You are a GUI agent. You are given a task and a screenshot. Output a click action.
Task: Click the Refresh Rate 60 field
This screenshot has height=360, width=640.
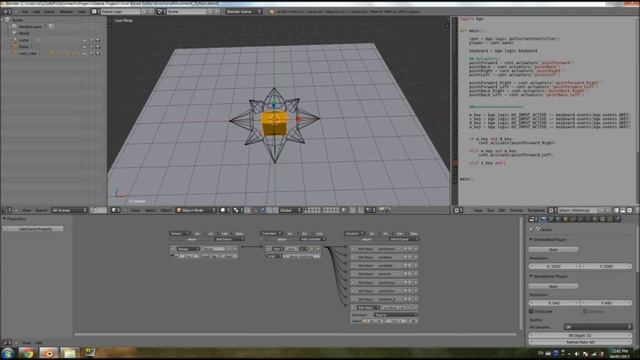point(580,342)
